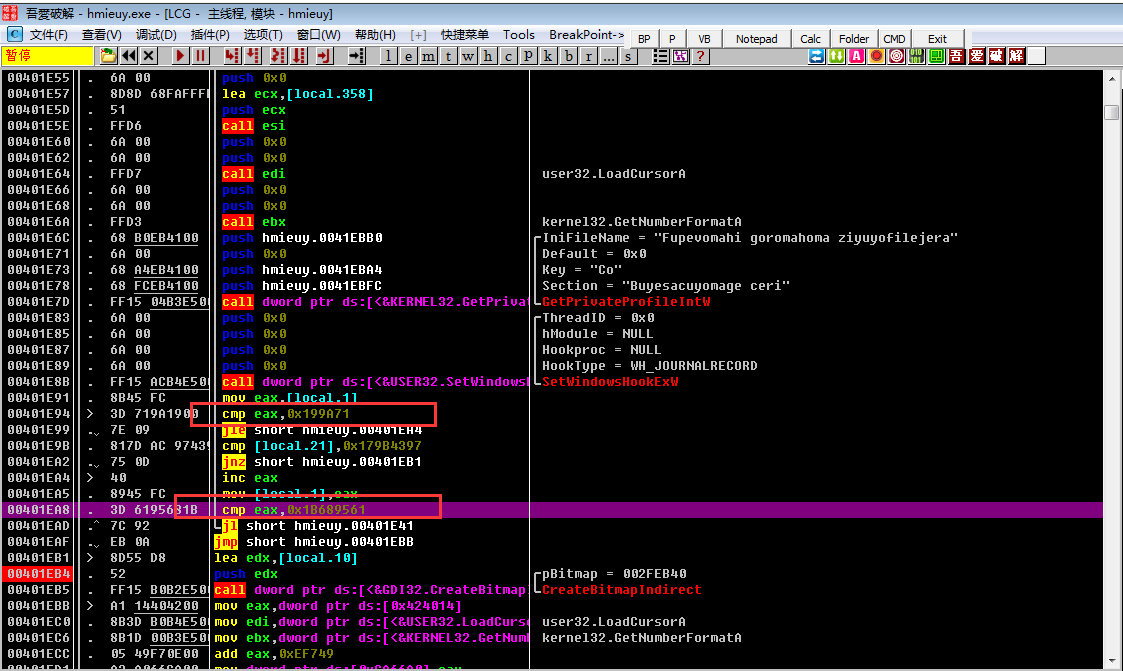The image size is (1123, 671).
Task: Open Run trace with '...' button
Action: click(609, 56)
